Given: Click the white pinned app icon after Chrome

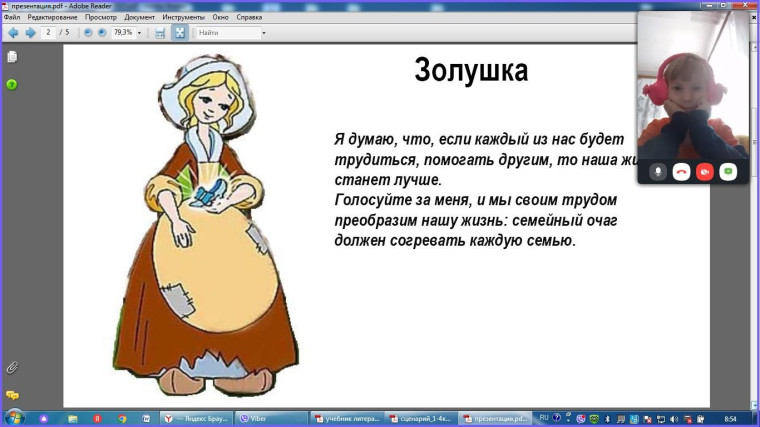Looking at the screenshot, I should (x=146, y=419).
